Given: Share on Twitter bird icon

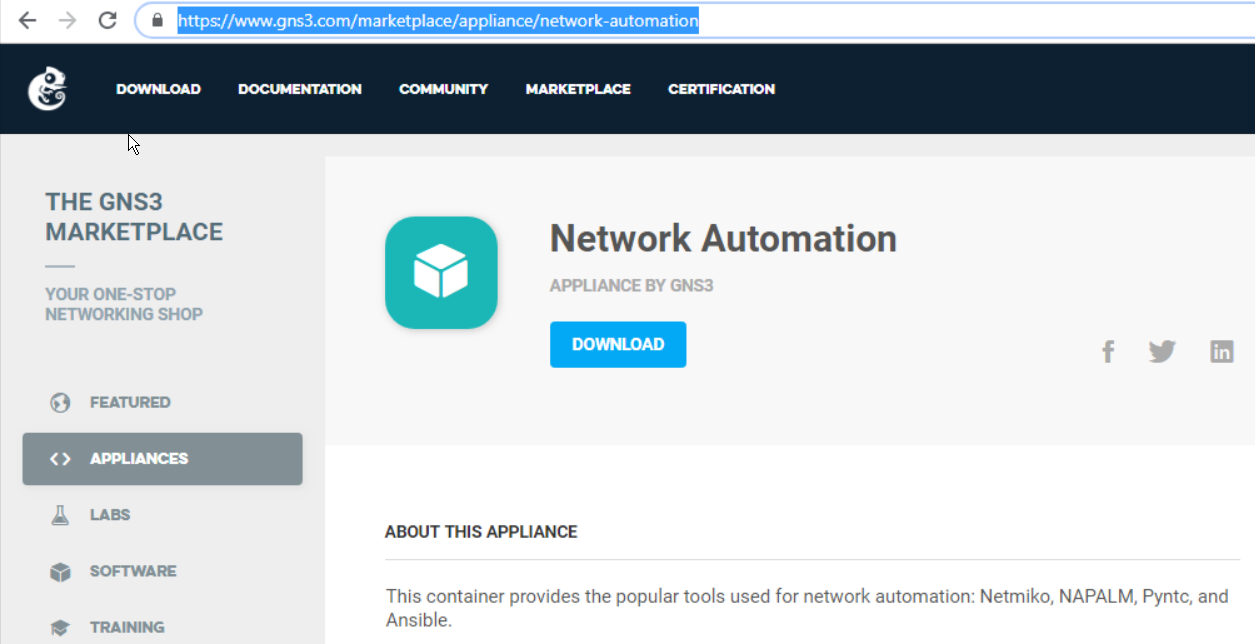Looking at the screenshot, I should tap(1162, 351).
